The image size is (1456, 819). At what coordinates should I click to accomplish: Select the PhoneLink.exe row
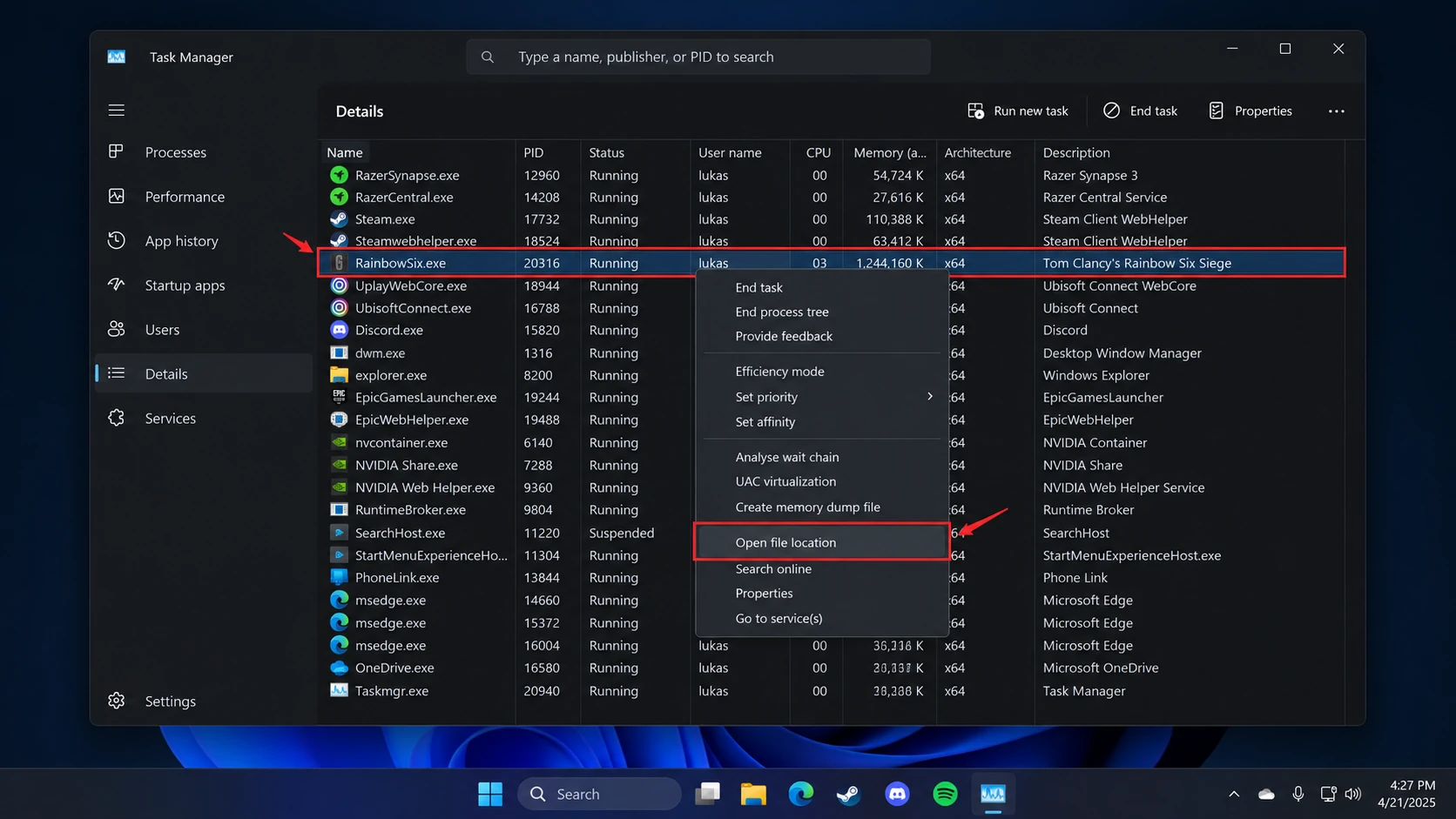coord(832,577)
